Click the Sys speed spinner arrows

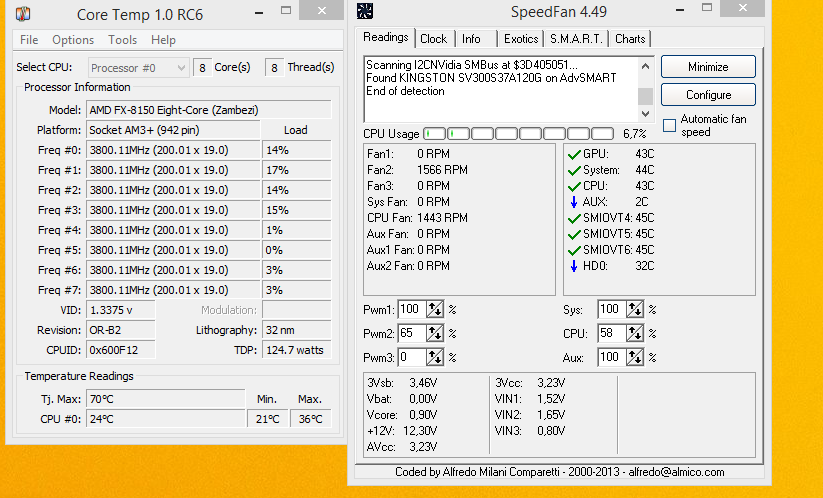point(635,309)
